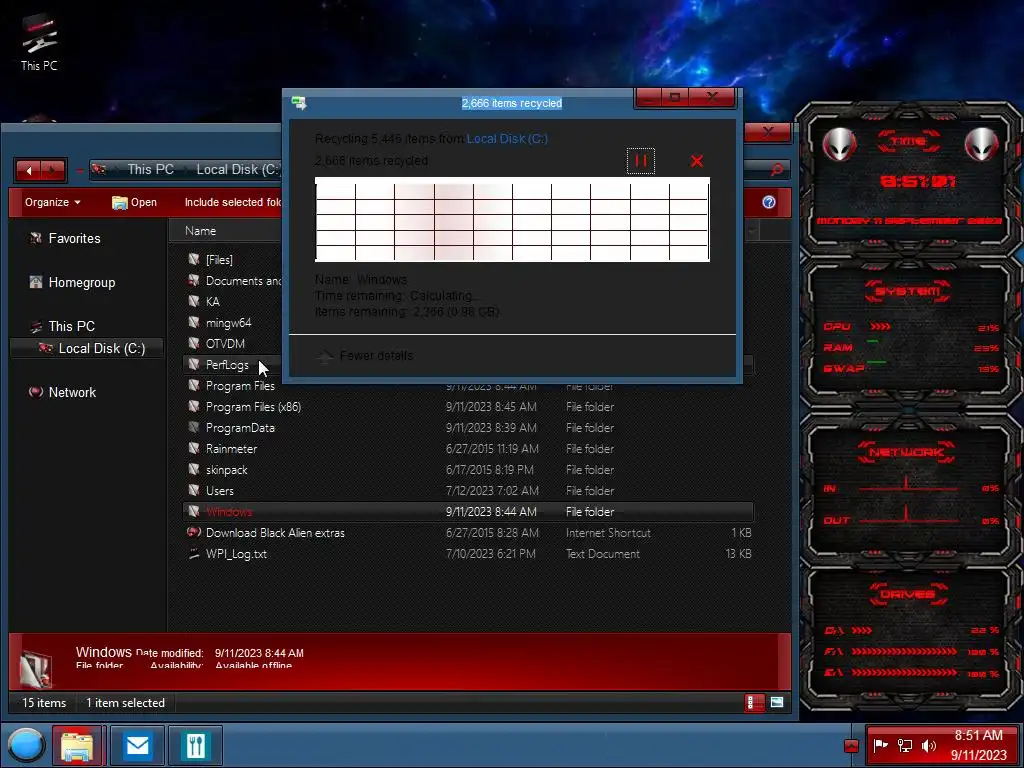The width and height of the screenshot is (1024, 768).
Task: Open network icon in system tray
Action: (x=904, y=746)
